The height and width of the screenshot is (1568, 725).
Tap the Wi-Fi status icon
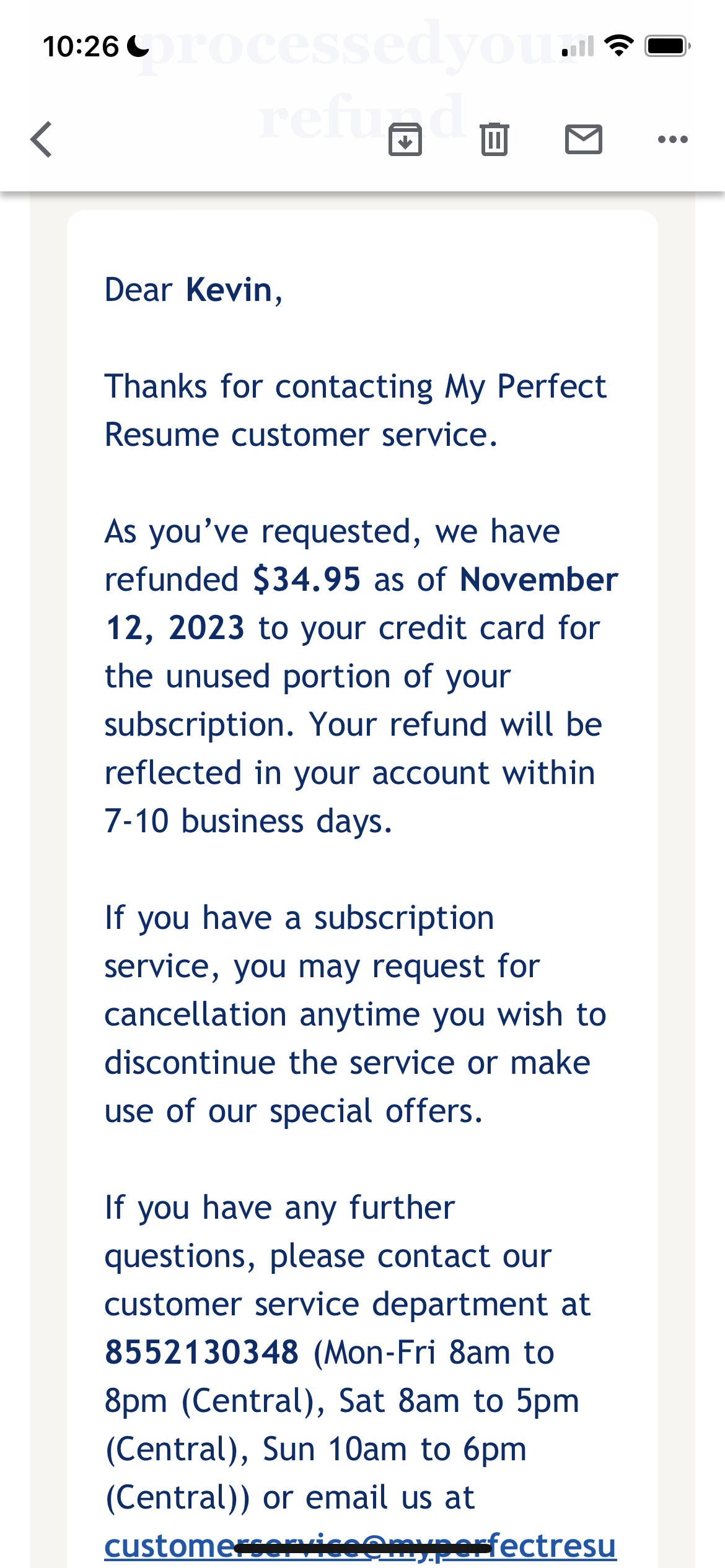pos(618,46)
